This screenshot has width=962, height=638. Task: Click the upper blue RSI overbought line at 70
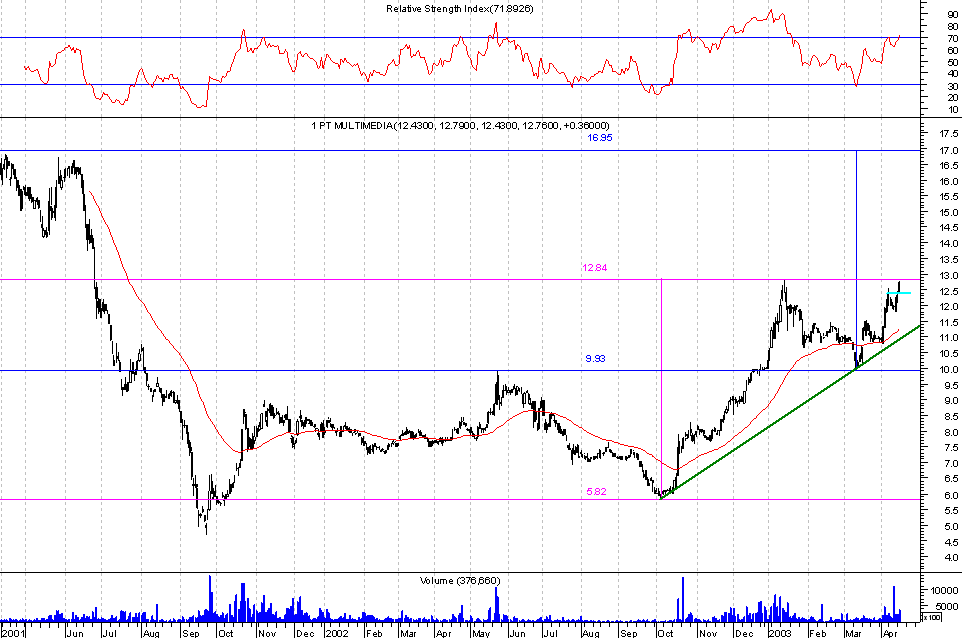[x=460, y=38]
